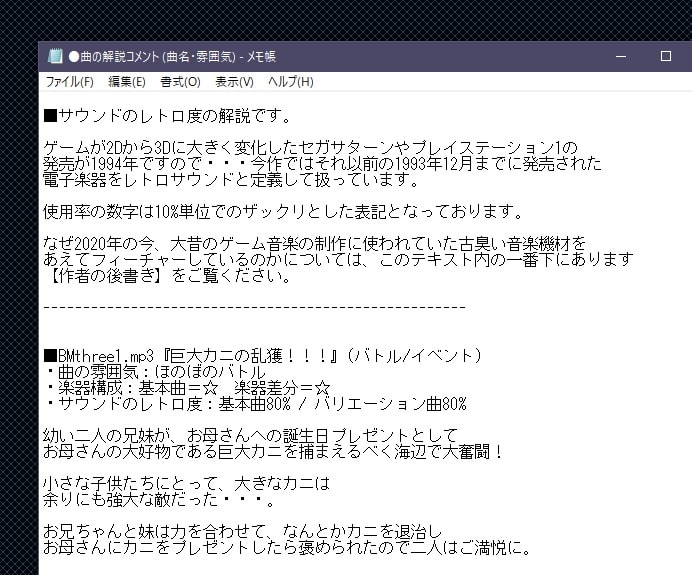The height and width of the screenshot is (575, 692).
Task: Open the ヘルプ(H) help menu
Action: 290,82
